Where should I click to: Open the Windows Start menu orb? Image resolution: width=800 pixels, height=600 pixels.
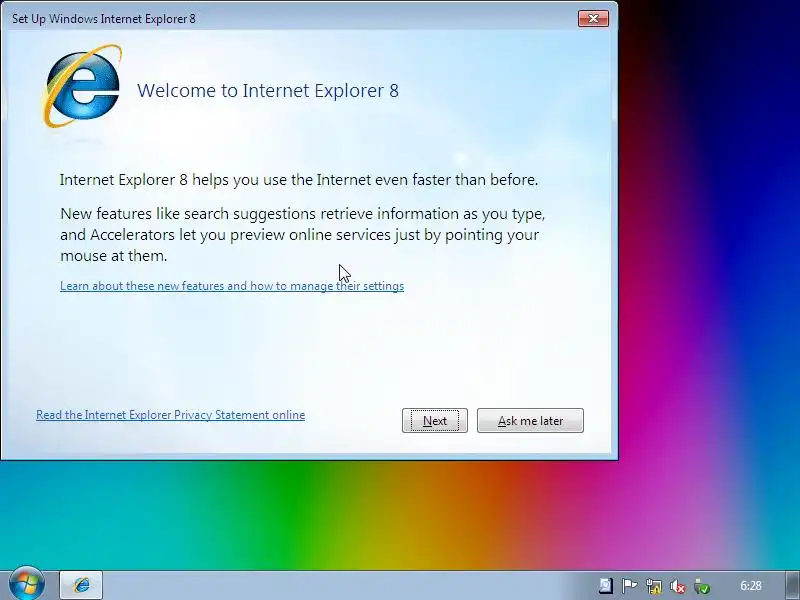[x=27, y=584]
